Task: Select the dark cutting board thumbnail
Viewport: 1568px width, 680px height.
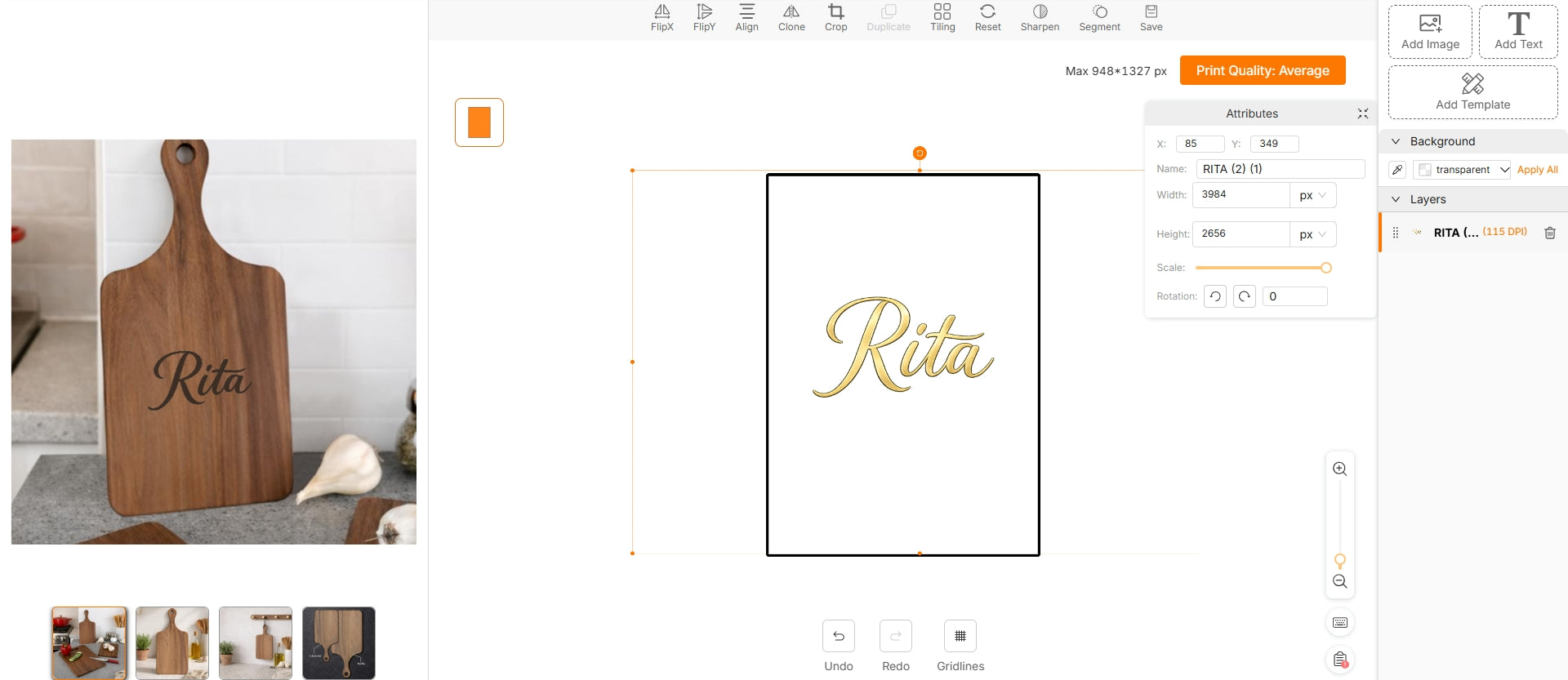Action: click(x=338, y=642)
